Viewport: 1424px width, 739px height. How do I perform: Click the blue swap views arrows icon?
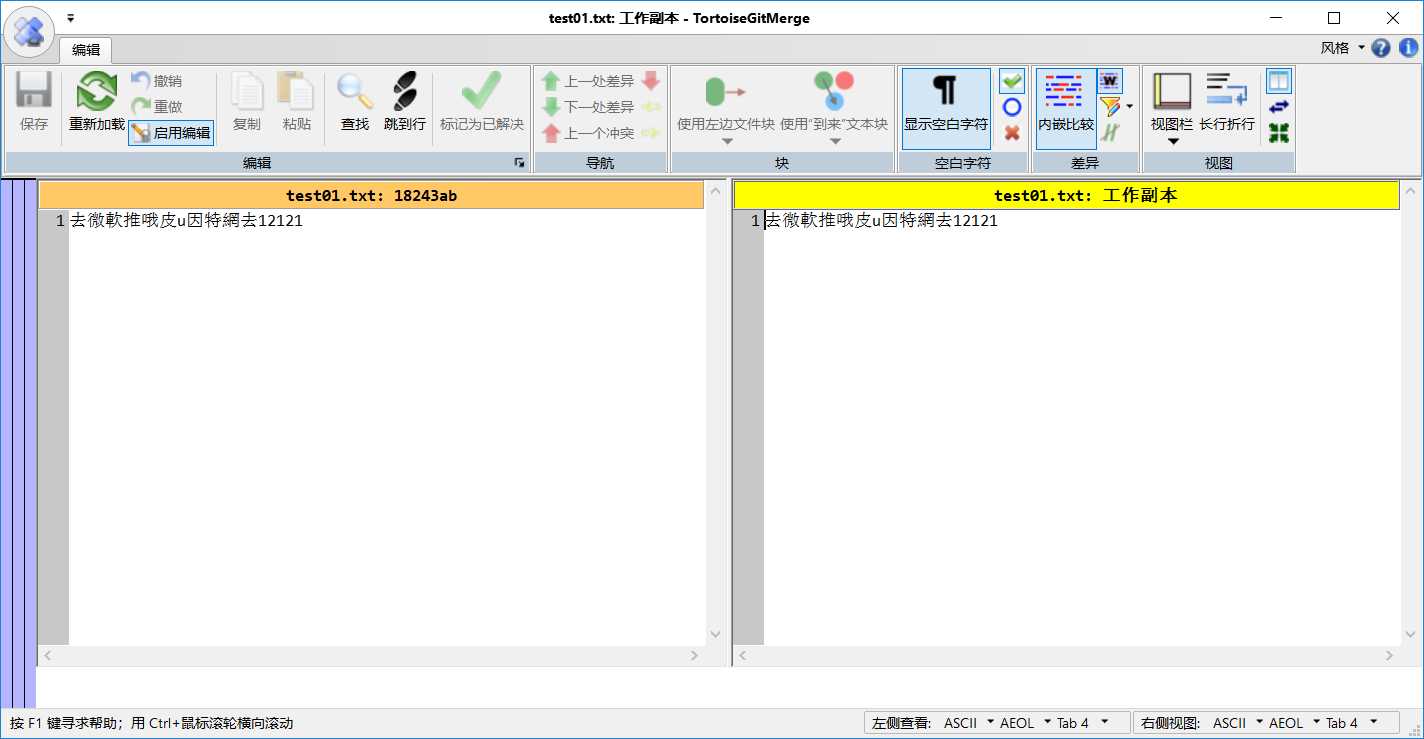tap(1279, 107)
